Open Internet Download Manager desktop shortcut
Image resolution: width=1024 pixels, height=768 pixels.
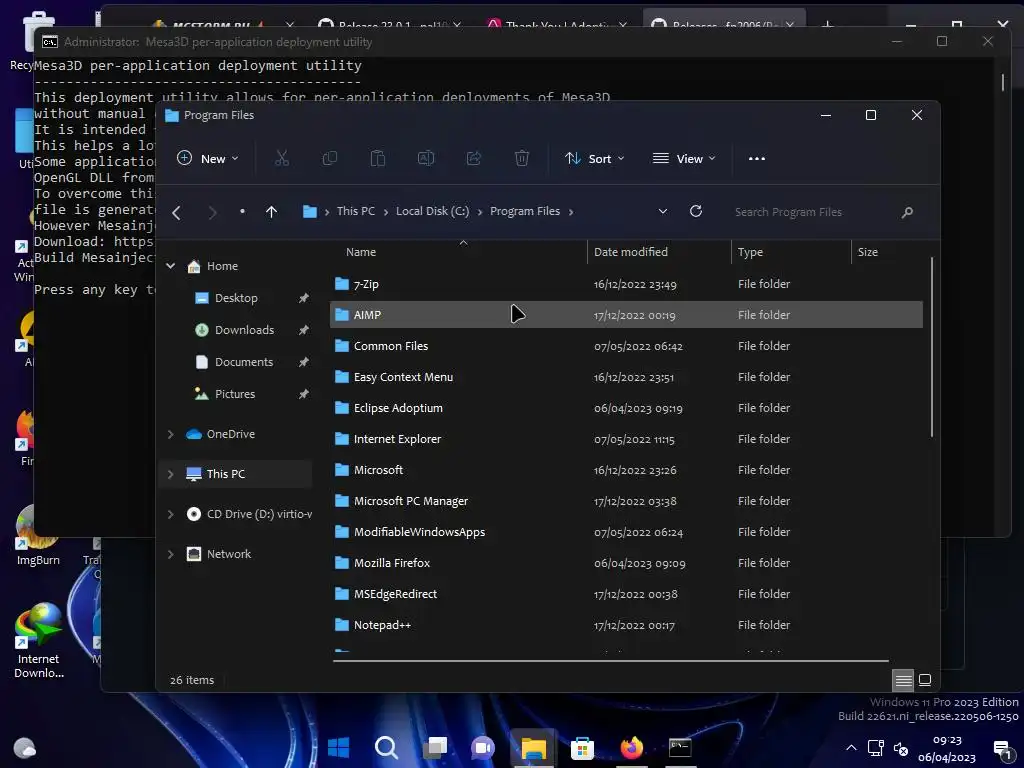pos(38,641)
